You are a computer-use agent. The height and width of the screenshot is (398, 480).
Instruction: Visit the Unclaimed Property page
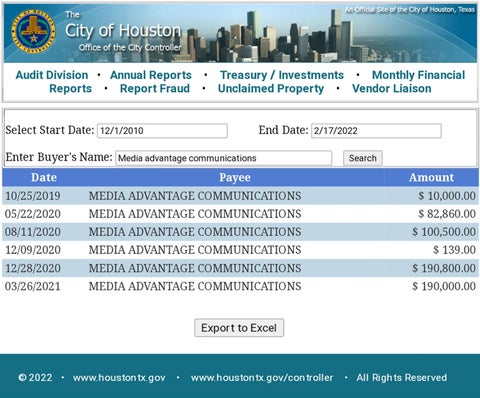pos(271,88)
